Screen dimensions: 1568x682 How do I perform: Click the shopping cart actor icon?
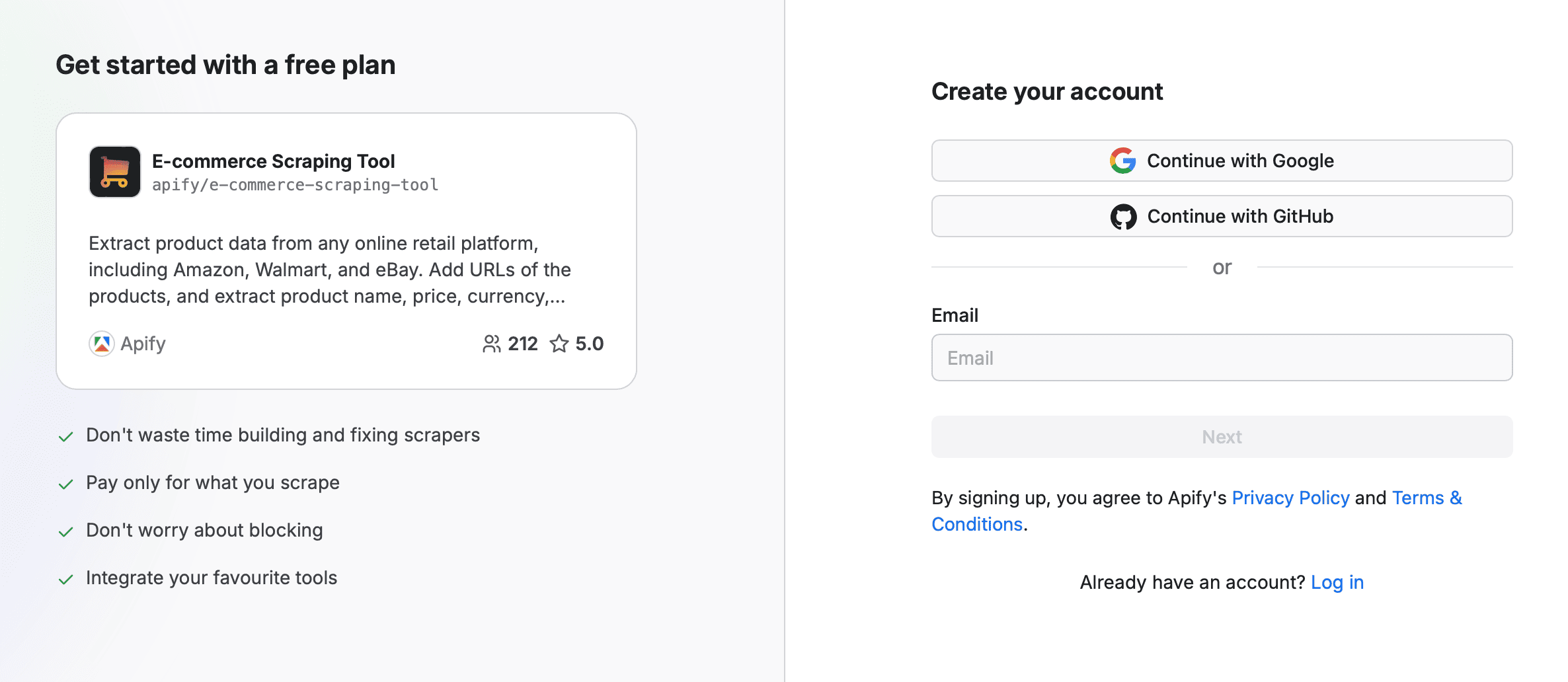click(115, 172)
